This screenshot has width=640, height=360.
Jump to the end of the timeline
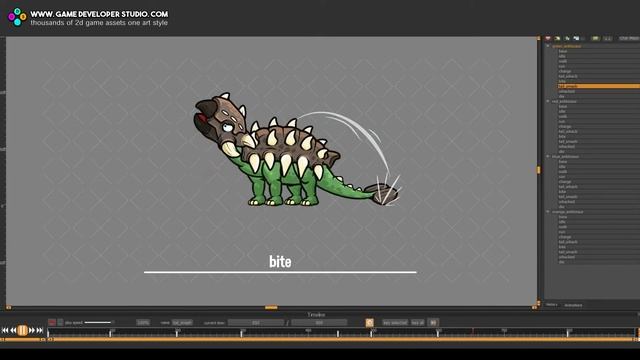[40, 330]
